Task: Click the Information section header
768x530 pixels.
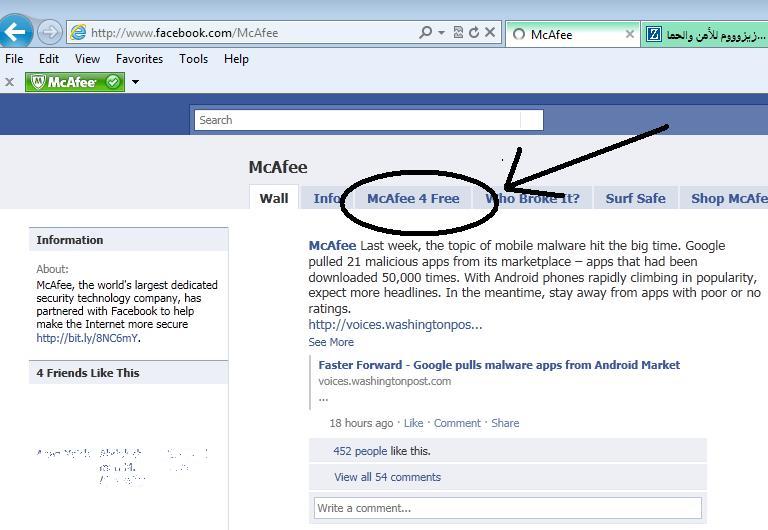Action: (128, 240)
